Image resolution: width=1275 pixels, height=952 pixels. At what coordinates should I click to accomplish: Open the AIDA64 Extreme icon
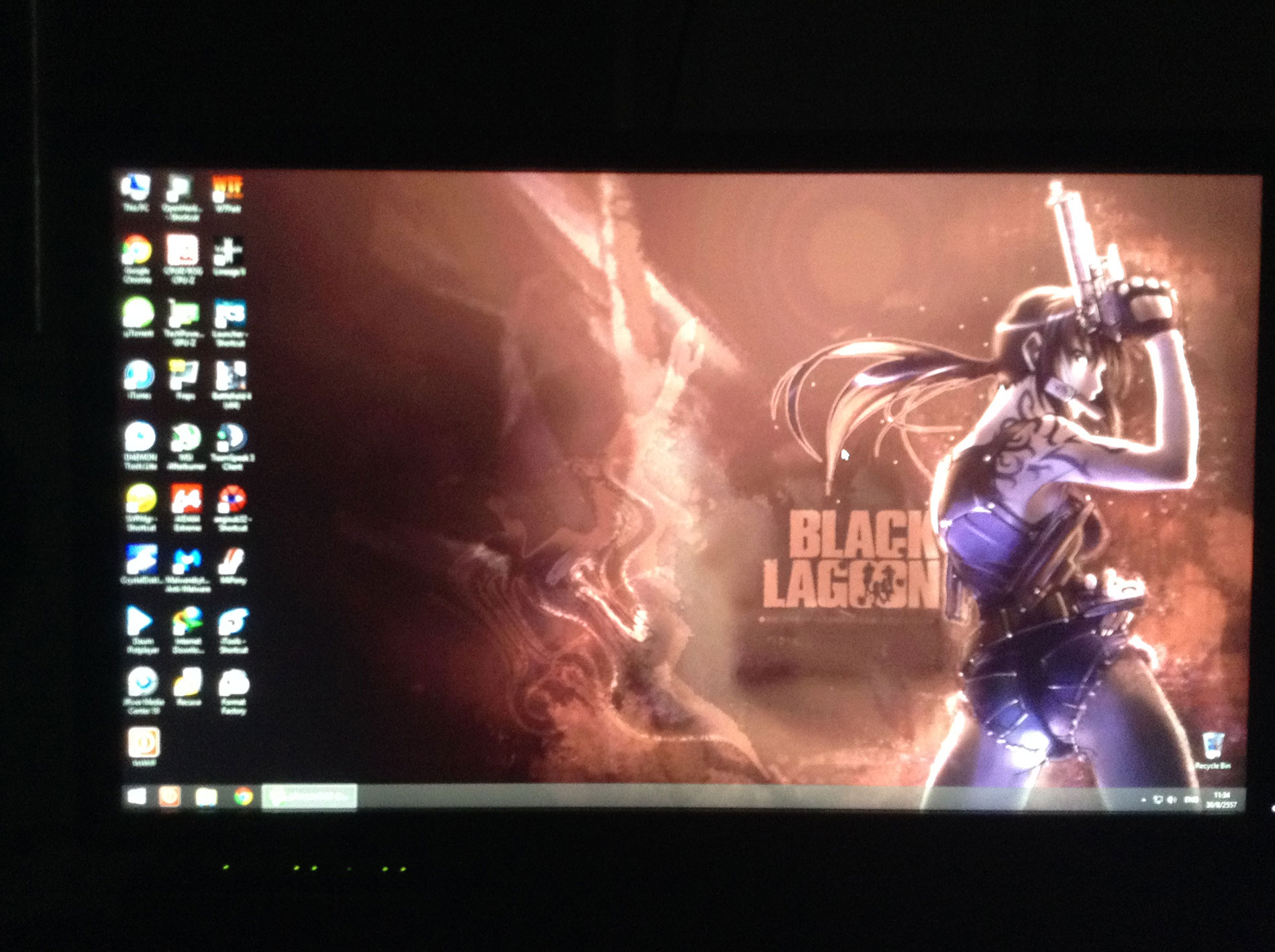187,507
